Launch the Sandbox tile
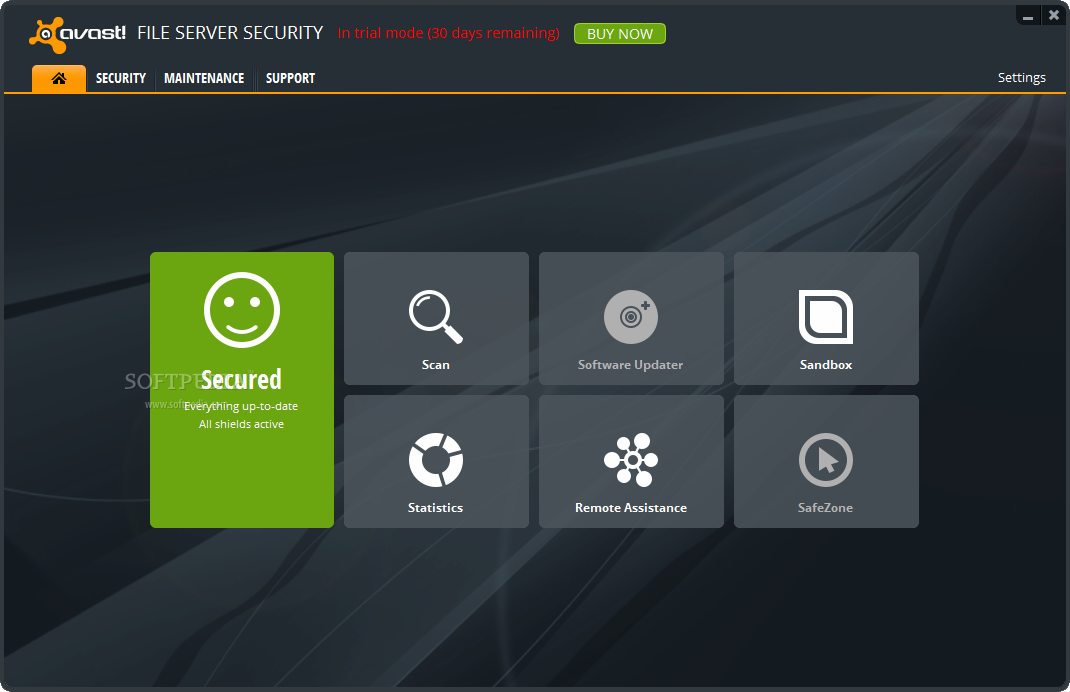 tap(826, 318)
